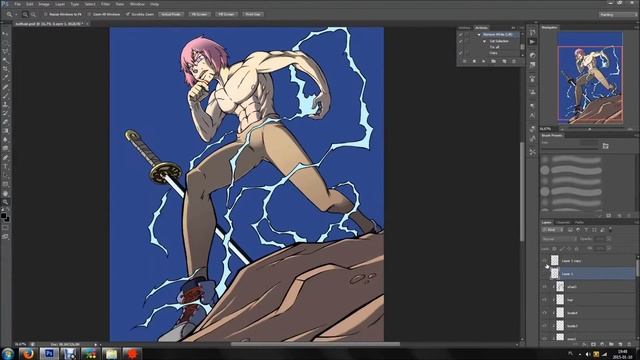Toggle Resize Windows to Fit checkbox
This screenshot has width=640, height=360.
pos(46,14)
